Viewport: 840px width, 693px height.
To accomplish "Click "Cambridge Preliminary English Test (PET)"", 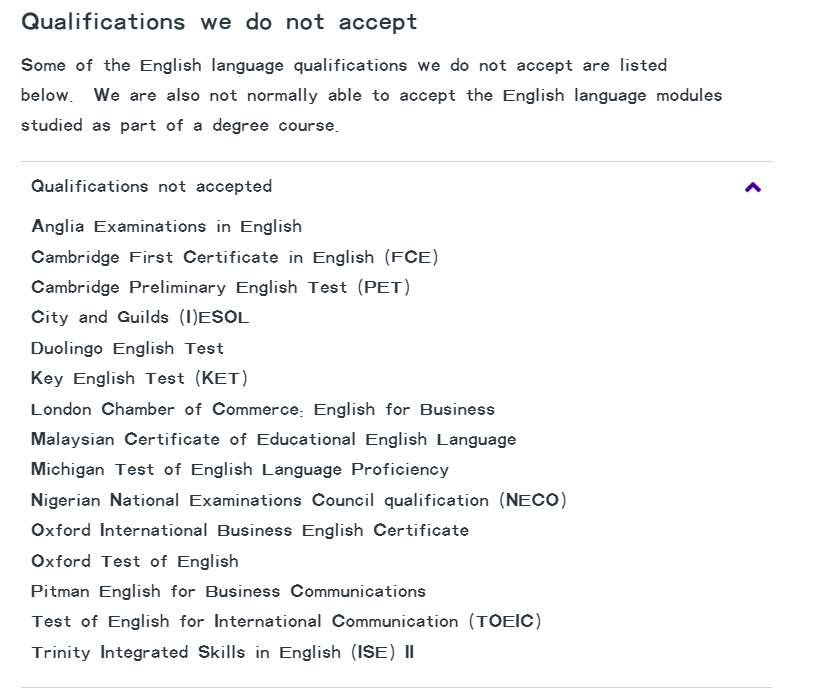I will (x=220, y=288).
